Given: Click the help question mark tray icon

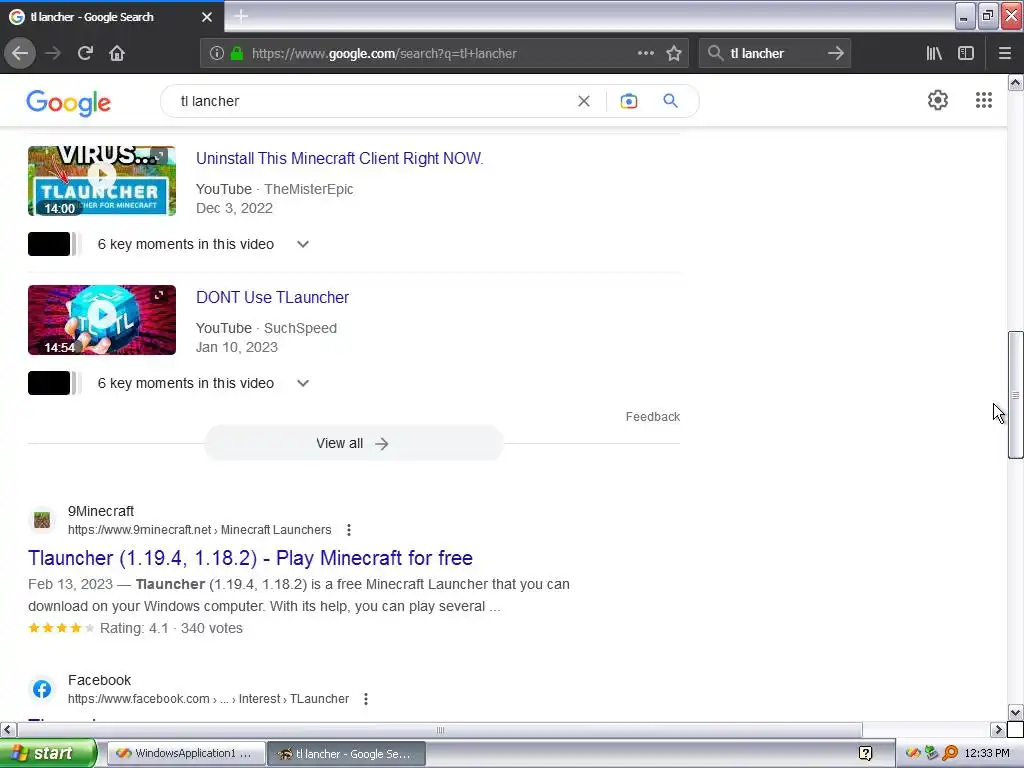Looking at the screenshot, I should click(x=866, y=754).
